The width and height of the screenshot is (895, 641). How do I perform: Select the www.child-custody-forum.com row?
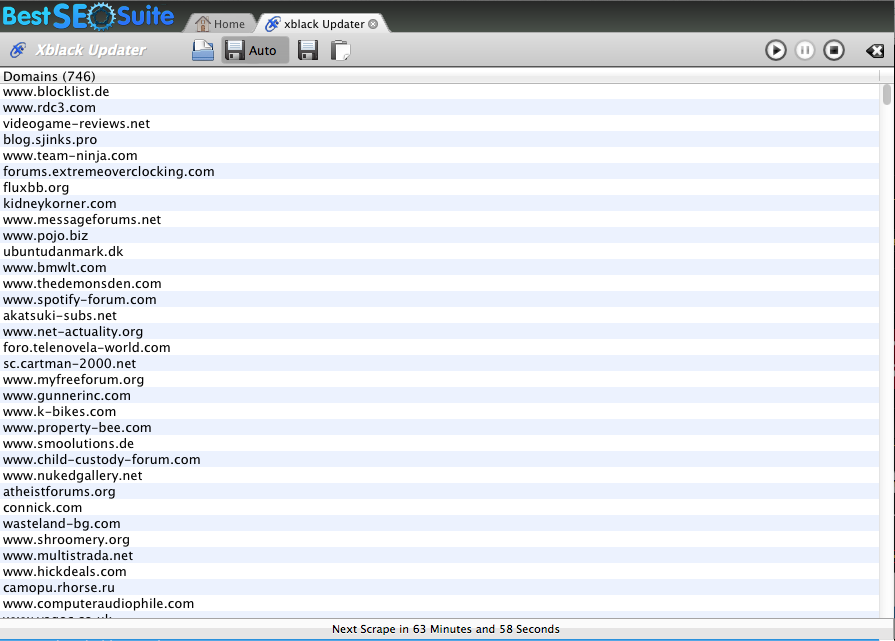click(440, 459)
